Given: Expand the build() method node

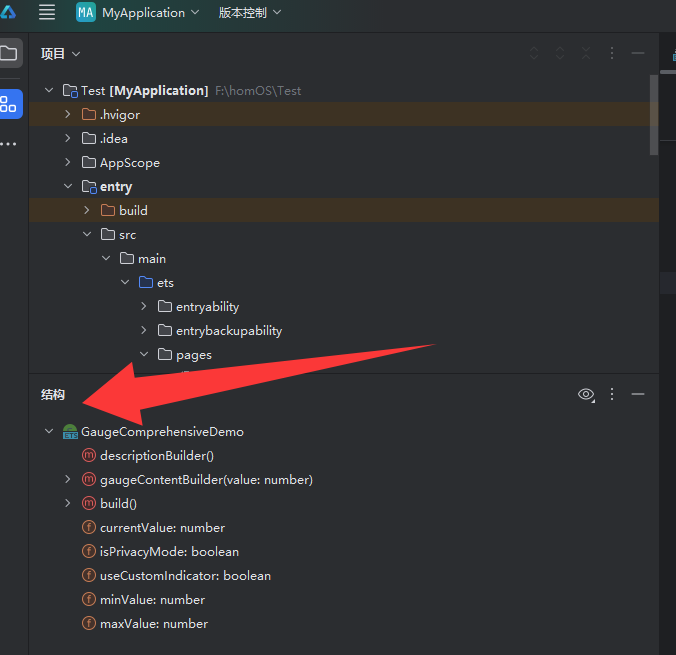Looking at the screenshot, I should 68,503.
